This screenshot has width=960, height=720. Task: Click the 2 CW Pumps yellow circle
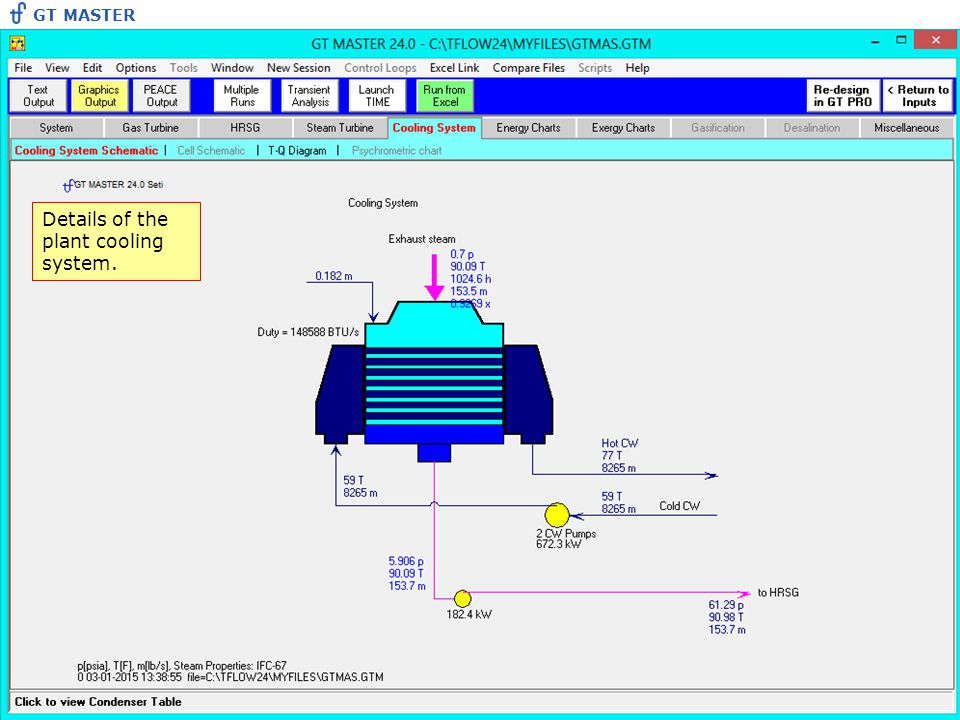pyautogui.click(x=557, y=515)
